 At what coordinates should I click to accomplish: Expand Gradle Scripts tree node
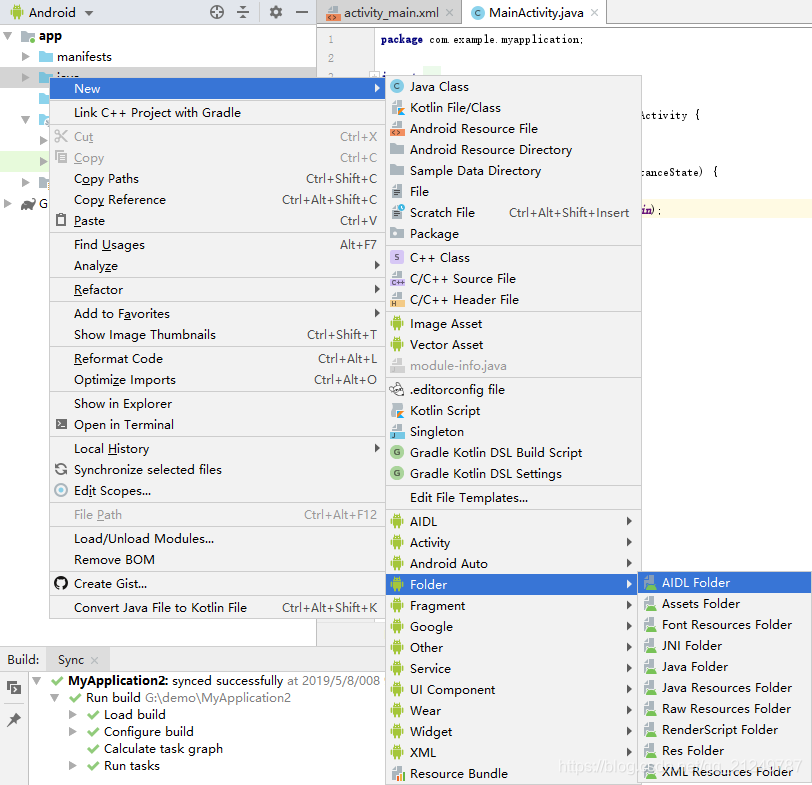click(8, 203)
